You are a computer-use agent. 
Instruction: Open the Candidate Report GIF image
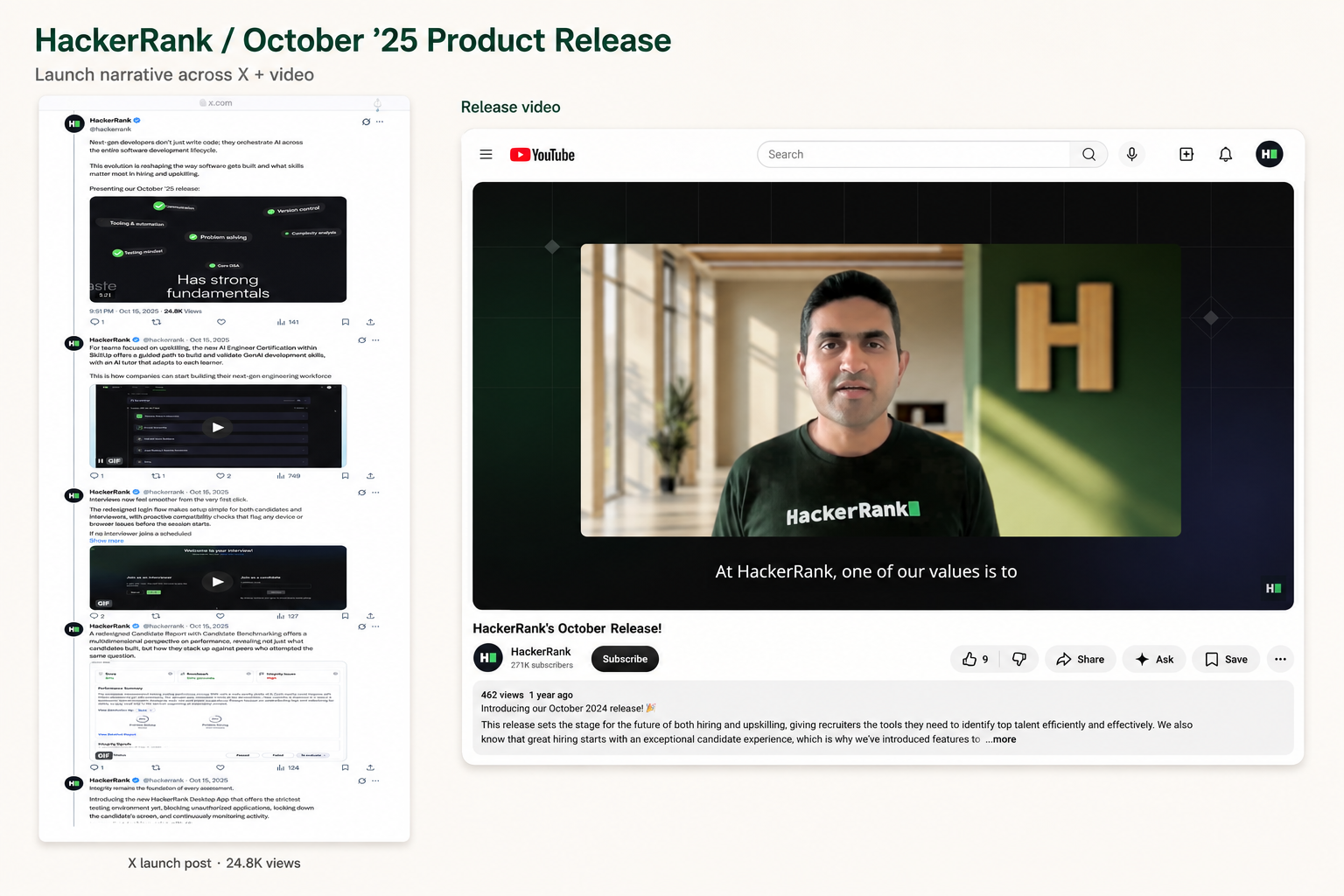[x=218, y=710]
